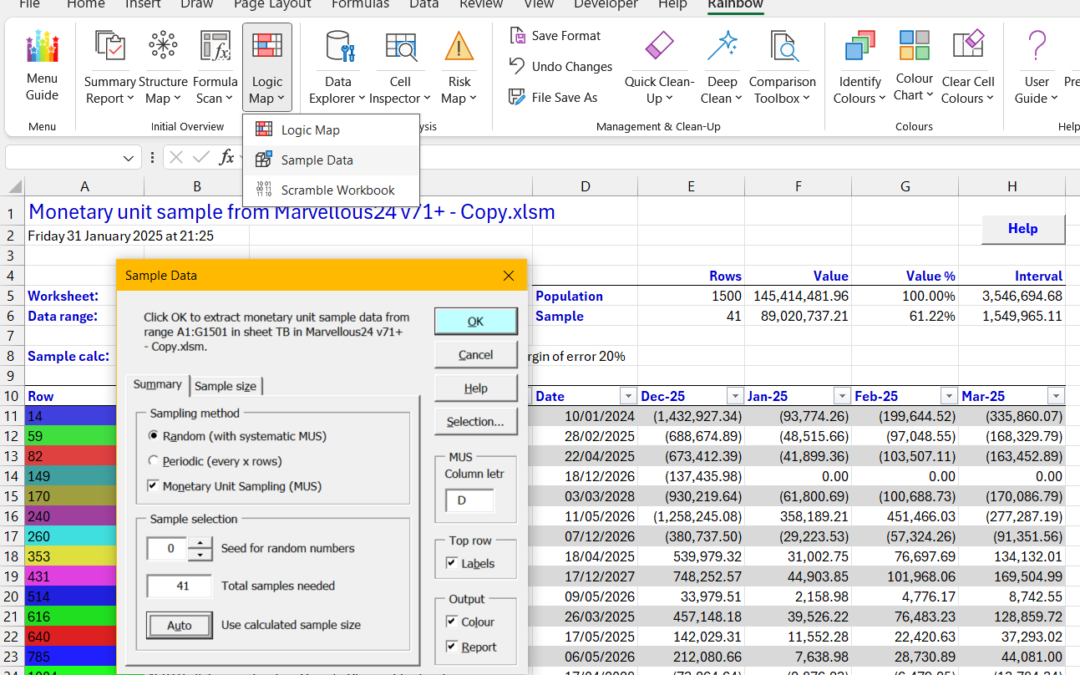1080x675 pixels.
Task: Open the Summary Report tool
Action: [x=109, y=67]
